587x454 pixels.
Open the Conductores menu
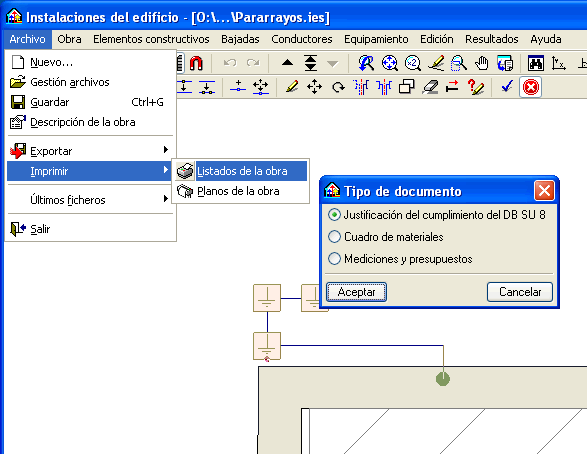point(302,39)
